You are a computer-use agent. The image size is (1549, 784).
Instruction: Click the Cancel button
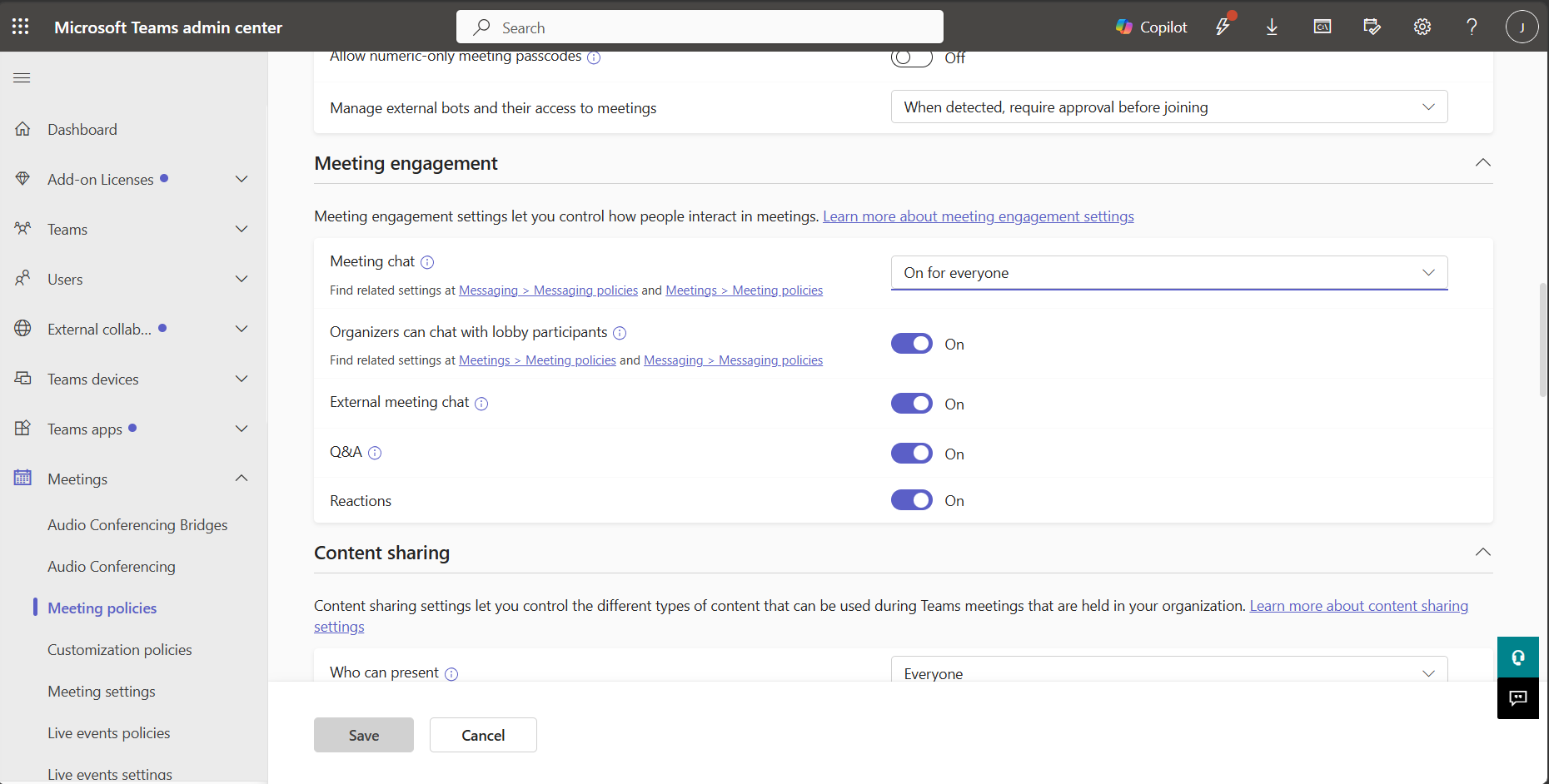coord(483,735)
